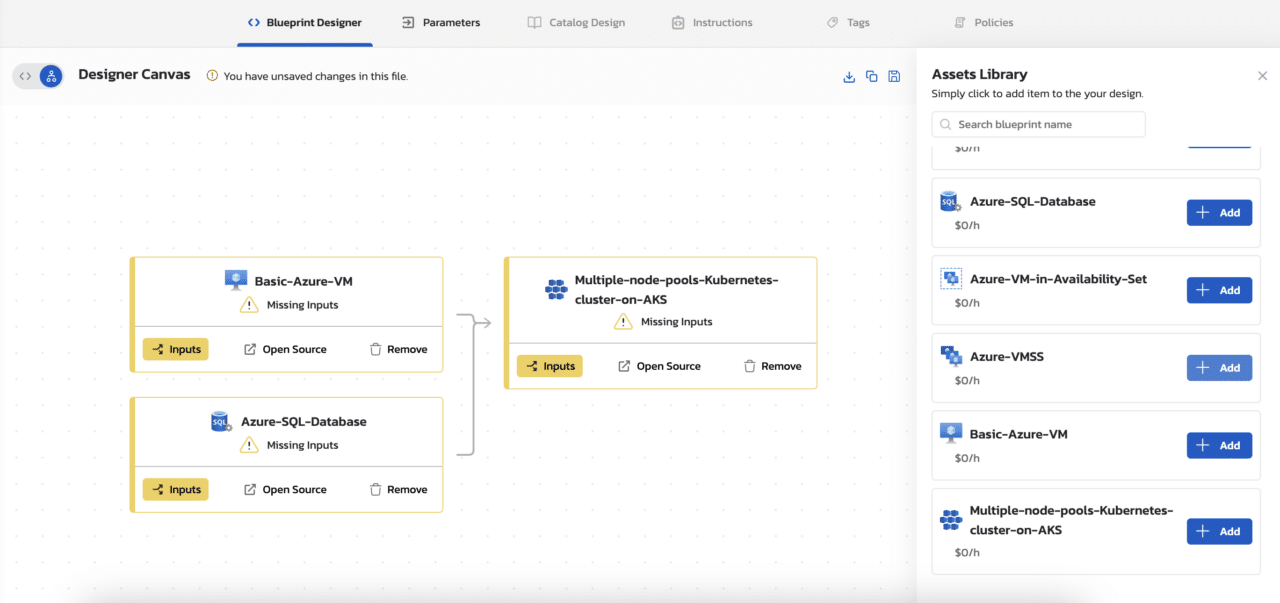Click the Instructions tab icon
1280x603 pixels.
[x=678, y=22]
